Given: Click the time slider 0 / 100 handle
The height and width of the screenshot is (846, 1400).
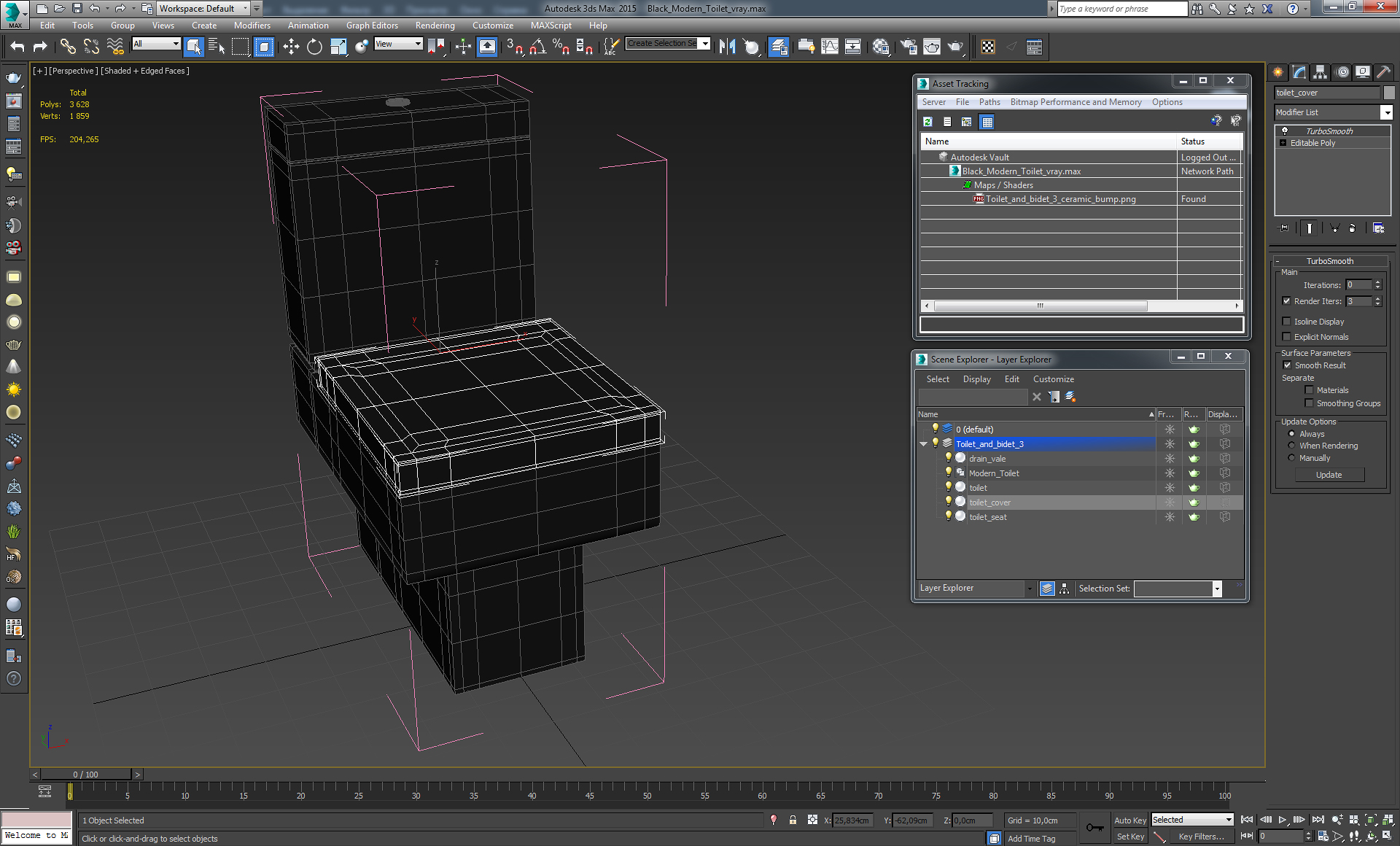Looking at the screenshot, I should pyautogui.click(x=86, y=775).
